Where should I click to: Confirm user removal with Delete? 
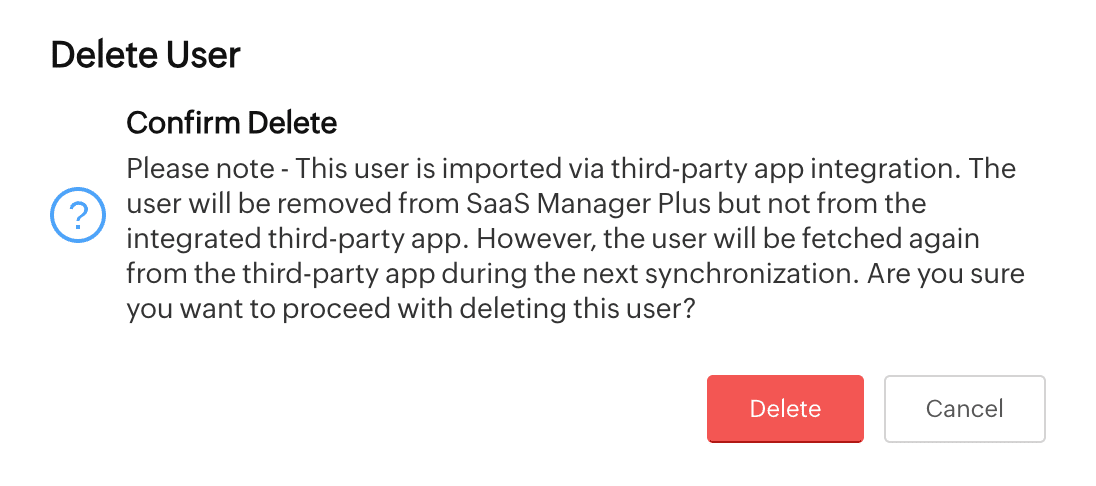(x=785, y=409)
